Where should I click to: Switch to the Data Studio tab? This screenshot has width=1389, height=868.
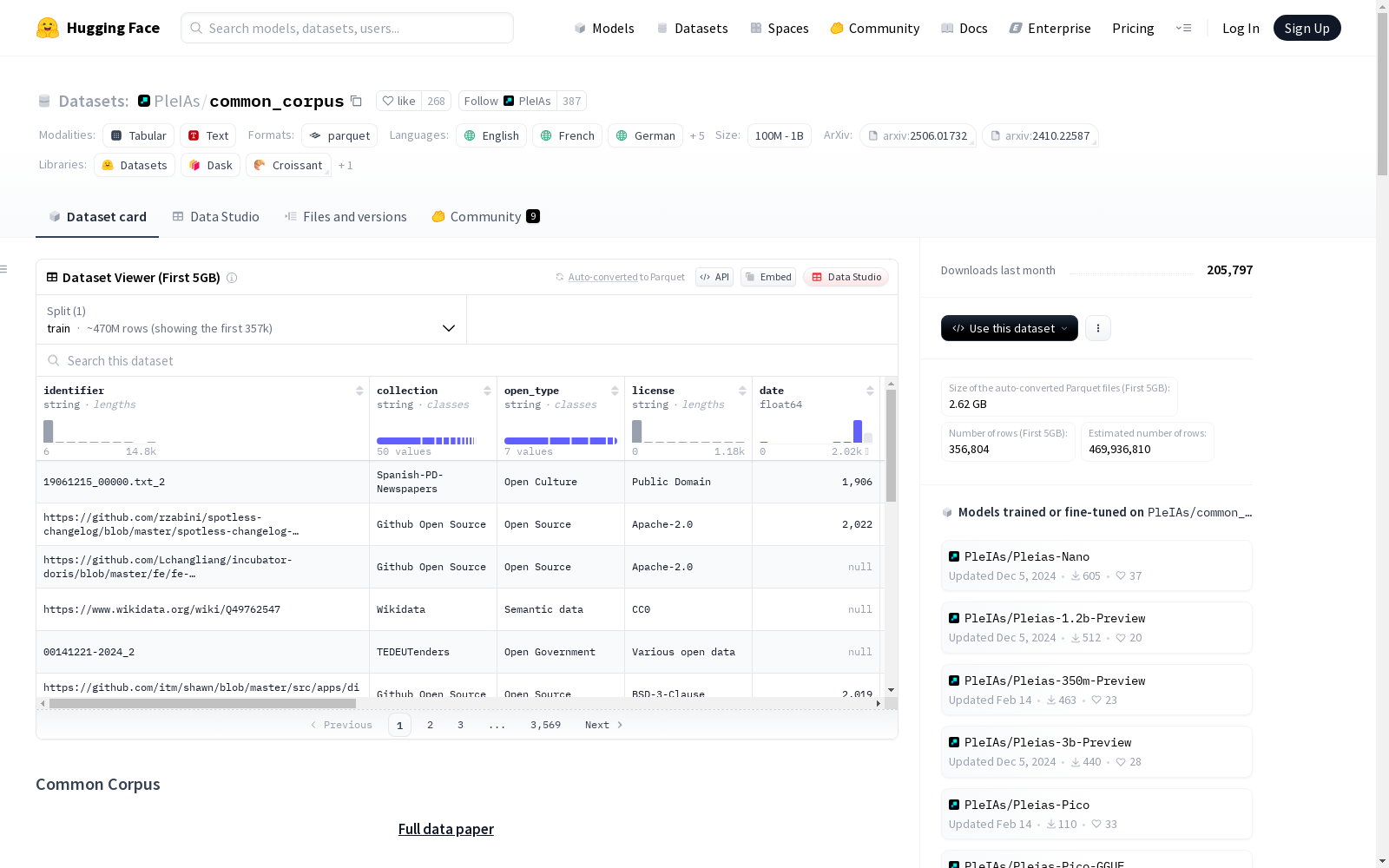[215, 217]
